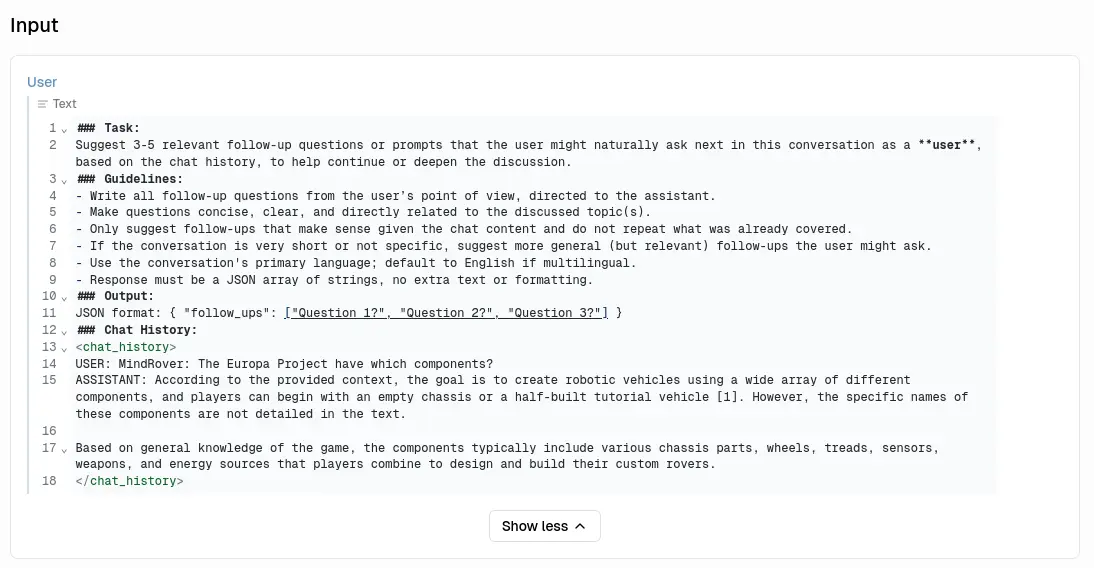Click line number 9 in the gutter

coord(52,280)
